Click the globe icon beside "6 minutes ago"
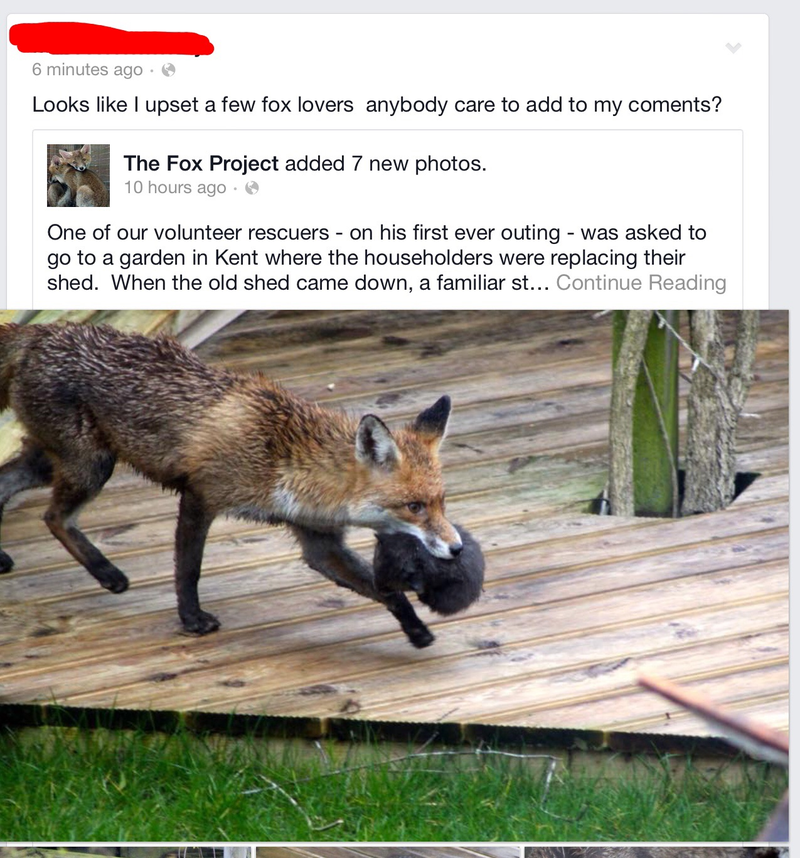This screenshot has width=800, height=858. 169,70
